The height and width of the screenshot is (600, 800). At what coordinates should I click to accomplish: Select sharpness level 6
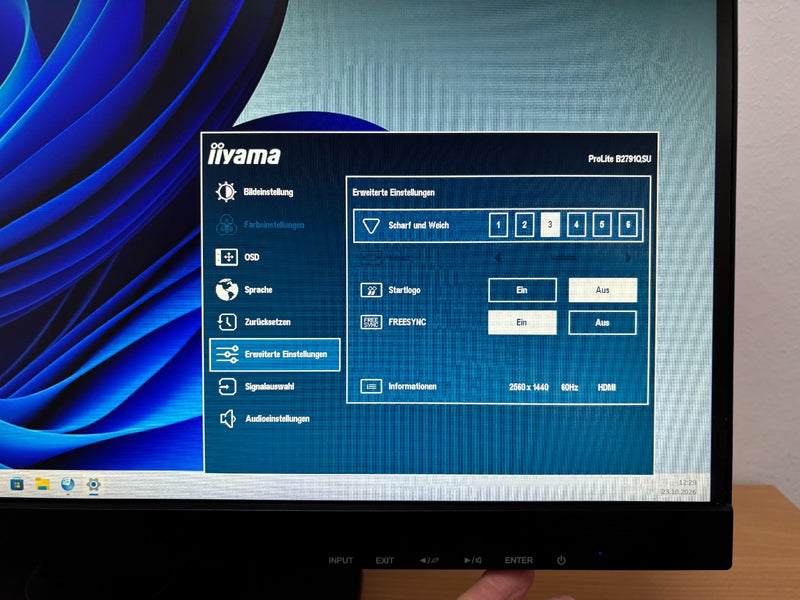pos(628,225)
